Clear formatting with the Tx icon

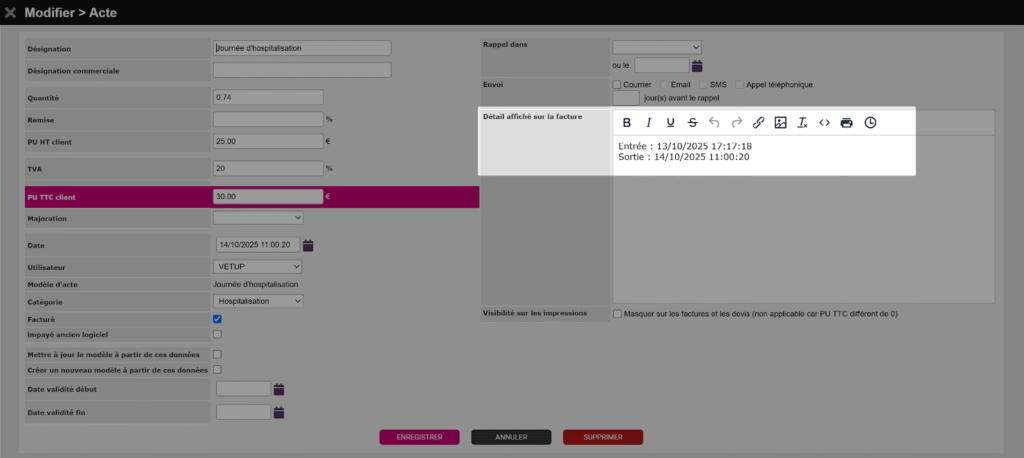click(x=802, y=123)
